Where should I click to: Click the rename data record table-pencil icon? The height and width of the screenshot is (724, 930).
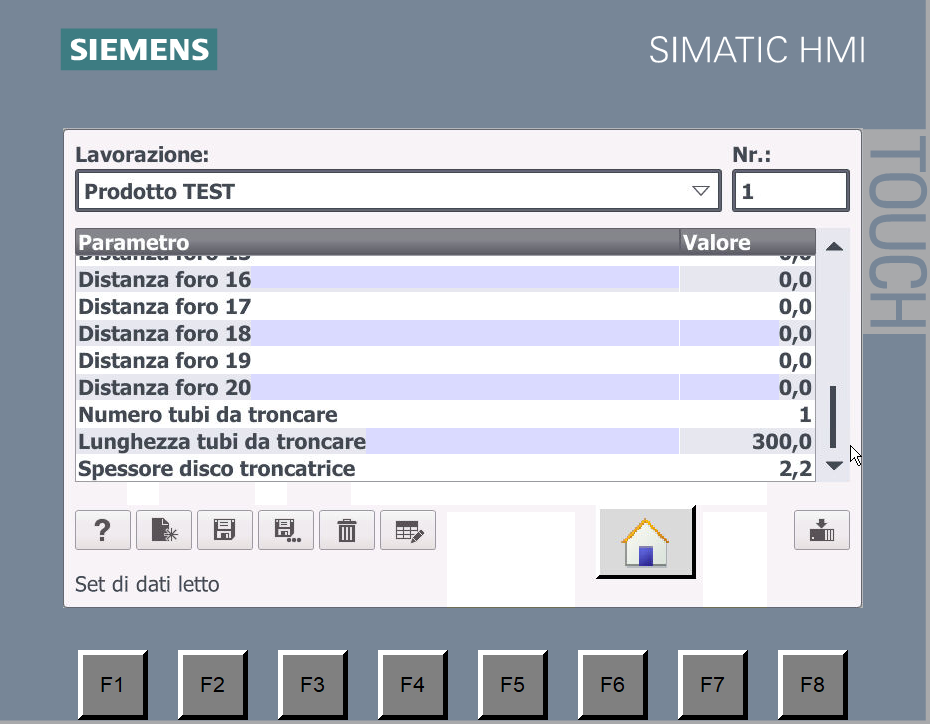pyautogui.click(x=408, y=530)
